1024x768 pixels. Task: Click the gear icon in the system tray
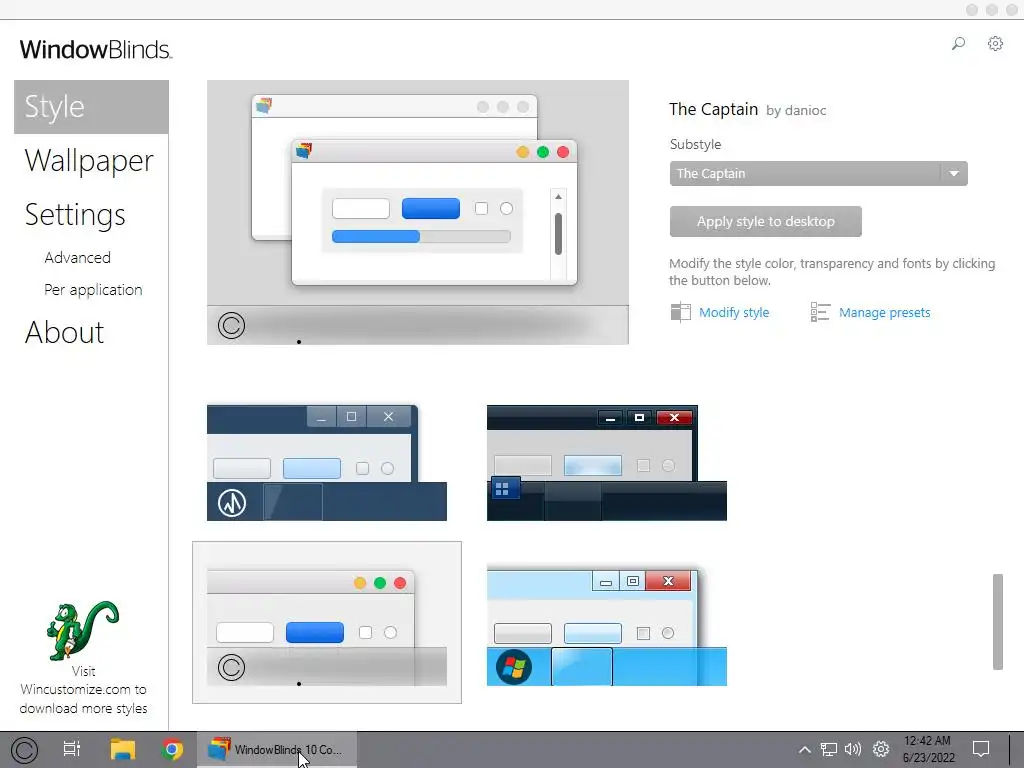point(881,749)
